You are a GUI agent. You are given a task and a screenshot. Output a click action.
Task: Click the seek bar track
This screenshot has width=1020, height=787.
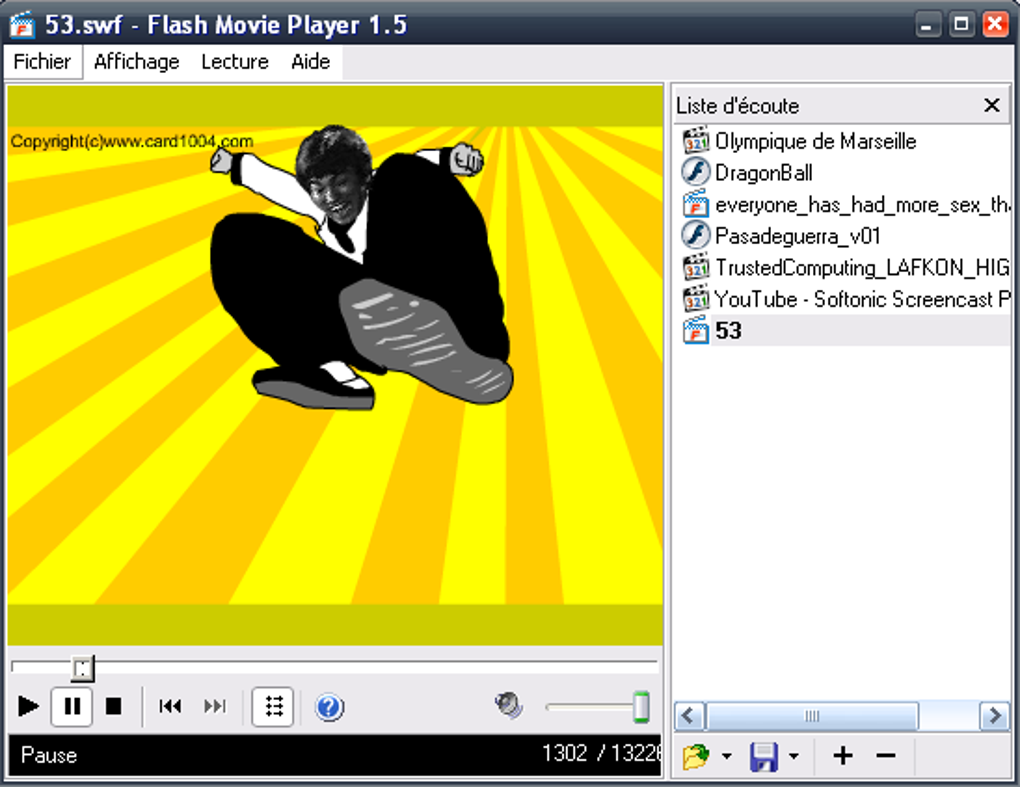(x=334, y=665)
